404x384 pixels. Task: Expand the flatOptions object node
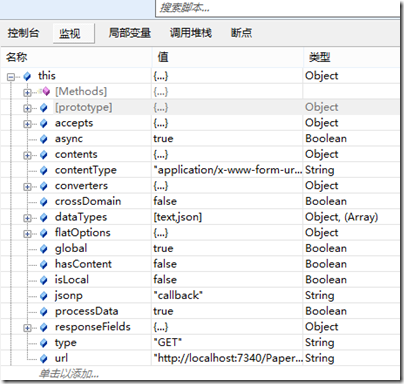coord(27,234)
